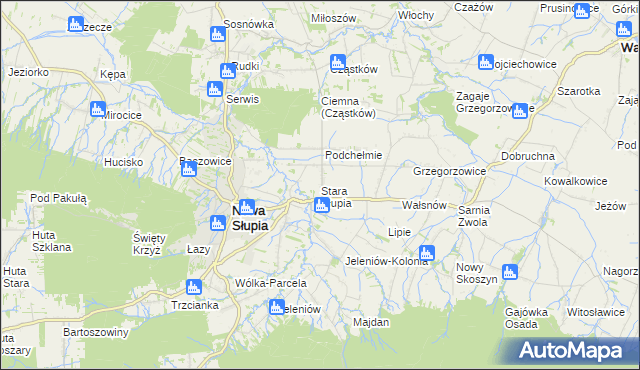
Task: Click the factory icon left of Nowa Słupia
Action: [218, 223]
